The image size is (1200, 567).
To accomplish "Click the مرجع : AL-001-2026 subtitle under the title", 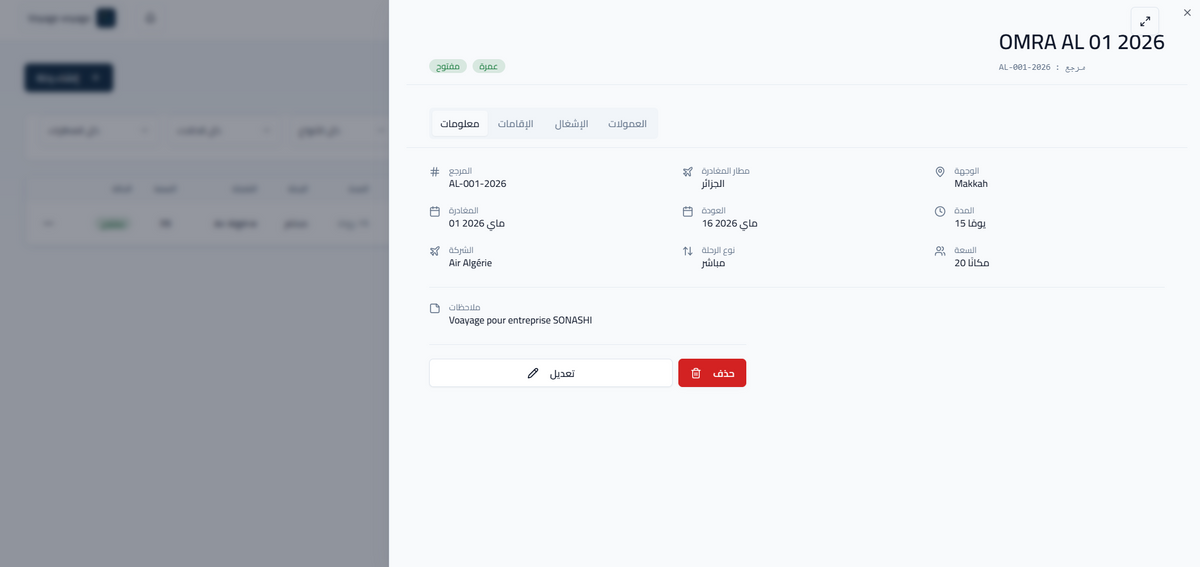I will [1042, 67].
